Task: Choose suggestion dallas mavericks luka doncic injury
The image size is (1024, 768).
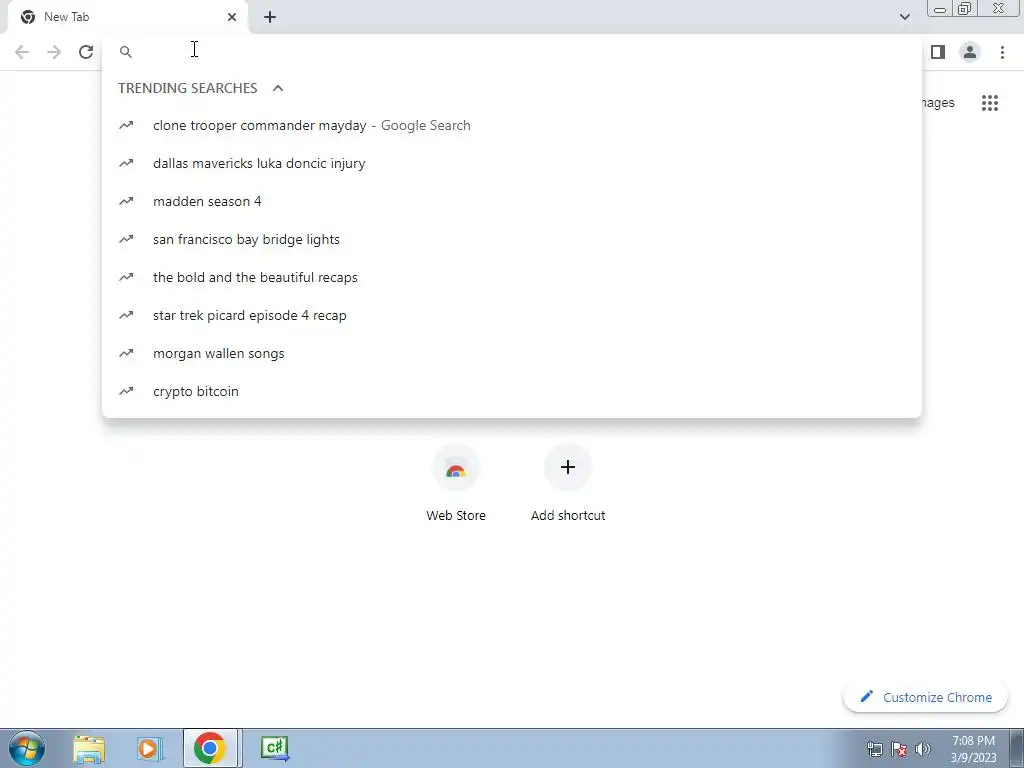Action: click(512, 163)
